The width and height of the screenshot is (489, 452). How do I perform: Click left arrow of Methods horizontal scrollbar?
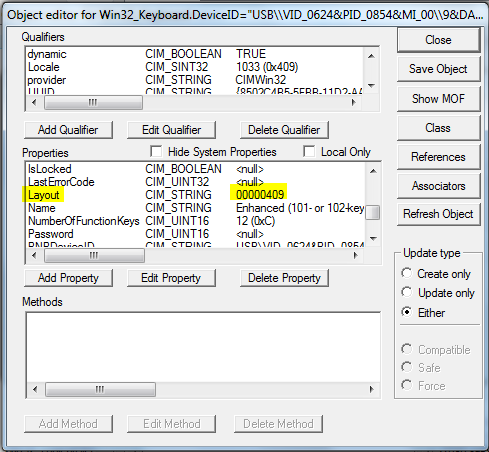click(35, 389)
